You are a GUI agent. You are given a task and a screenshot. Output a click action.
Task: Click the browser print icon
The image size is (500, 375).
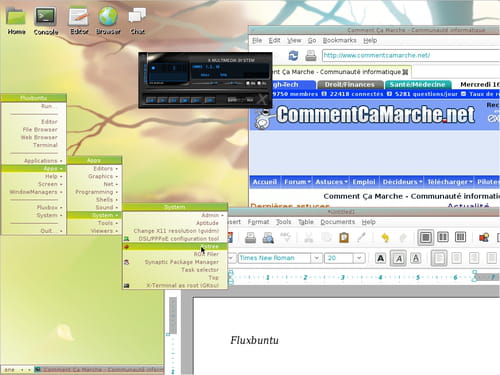[311, 55]
